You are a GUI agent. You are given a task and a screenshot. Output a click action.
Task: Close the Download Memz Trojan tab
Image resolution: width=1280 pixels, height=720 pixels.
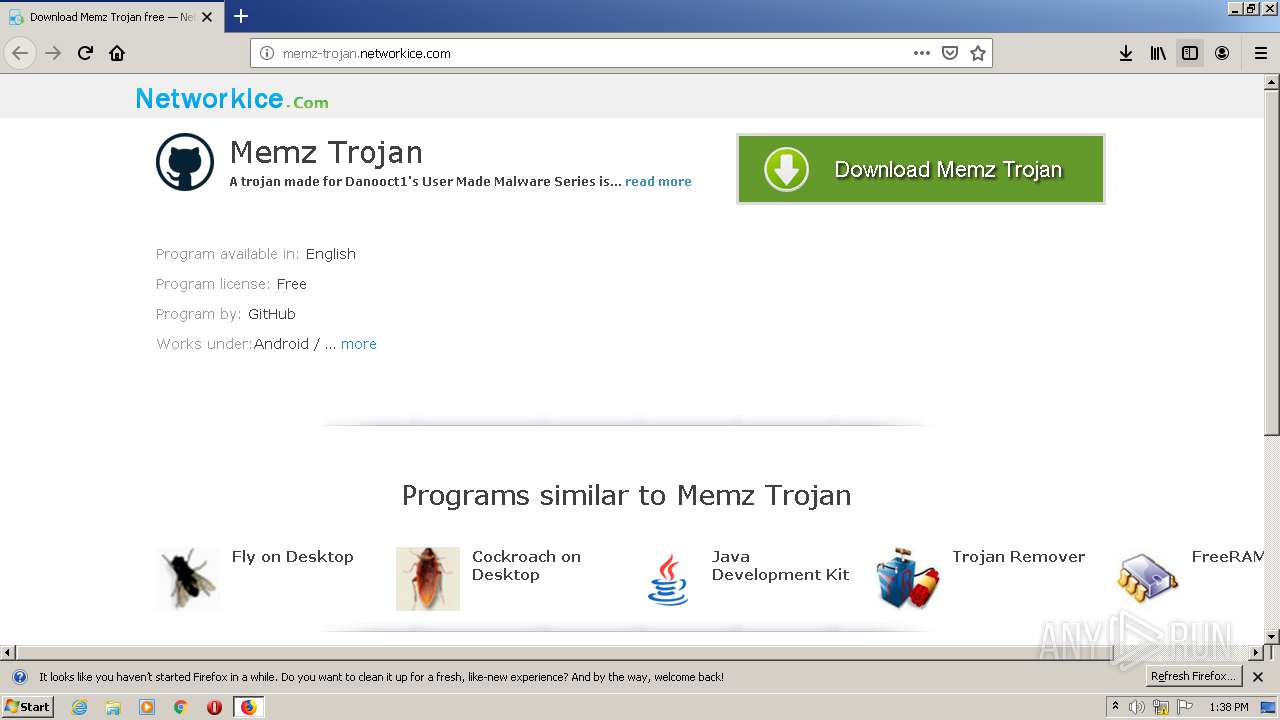[x=207, y=17]
